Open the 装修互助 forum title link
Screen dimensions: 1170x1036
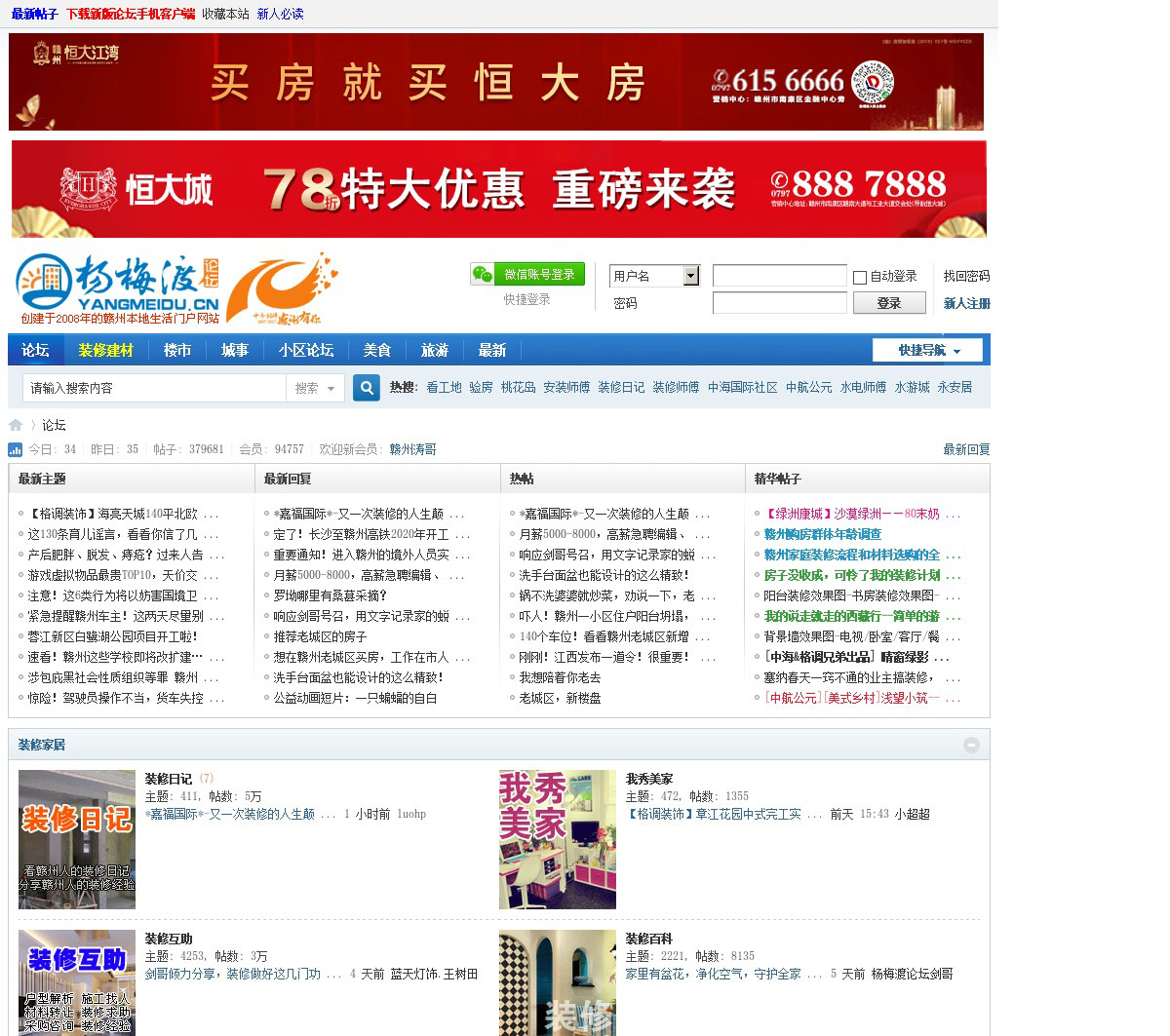[x=169, y=939]
